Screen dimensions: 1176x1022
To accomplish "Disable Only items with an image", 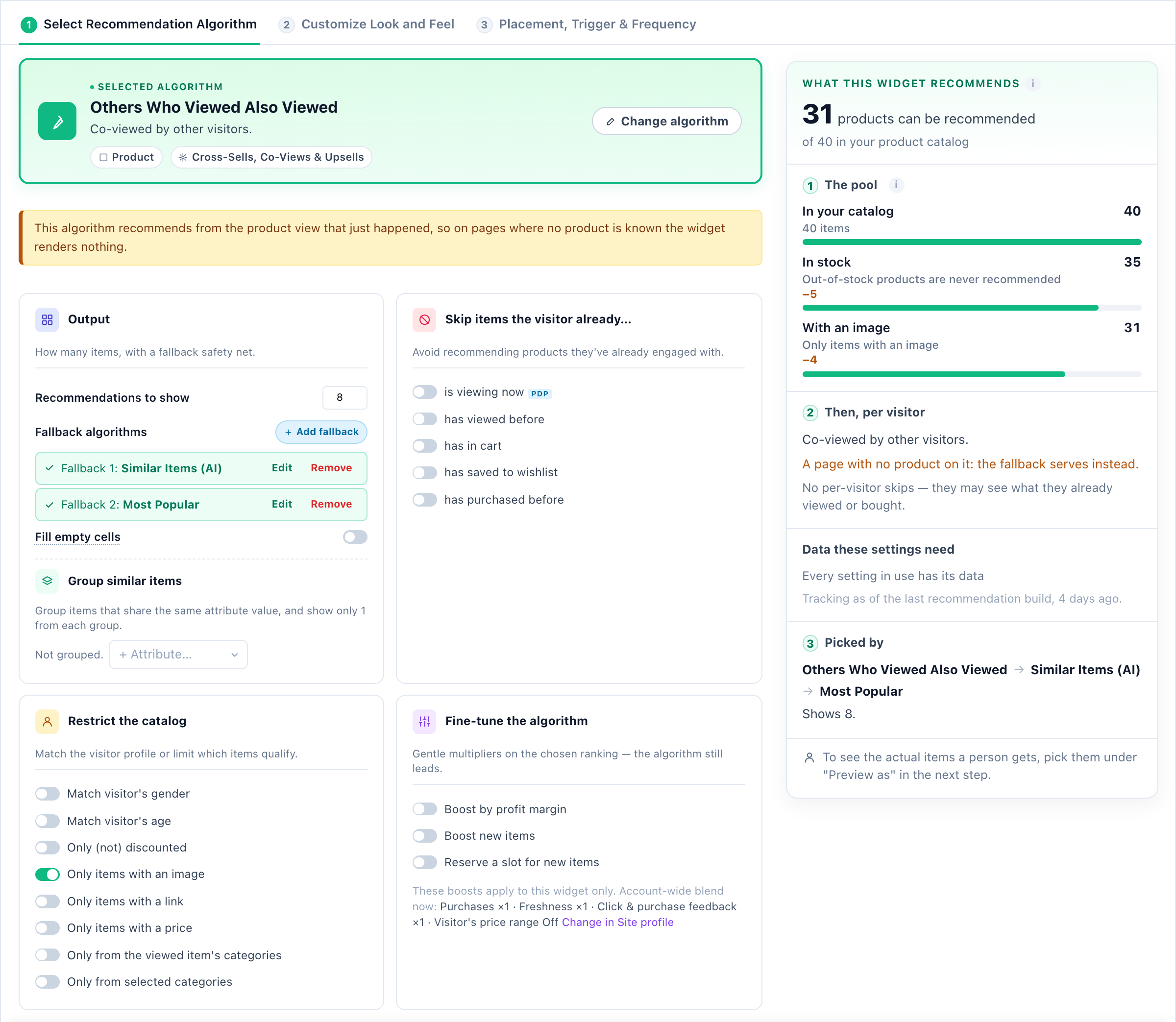I will click(x=48, y=875).
